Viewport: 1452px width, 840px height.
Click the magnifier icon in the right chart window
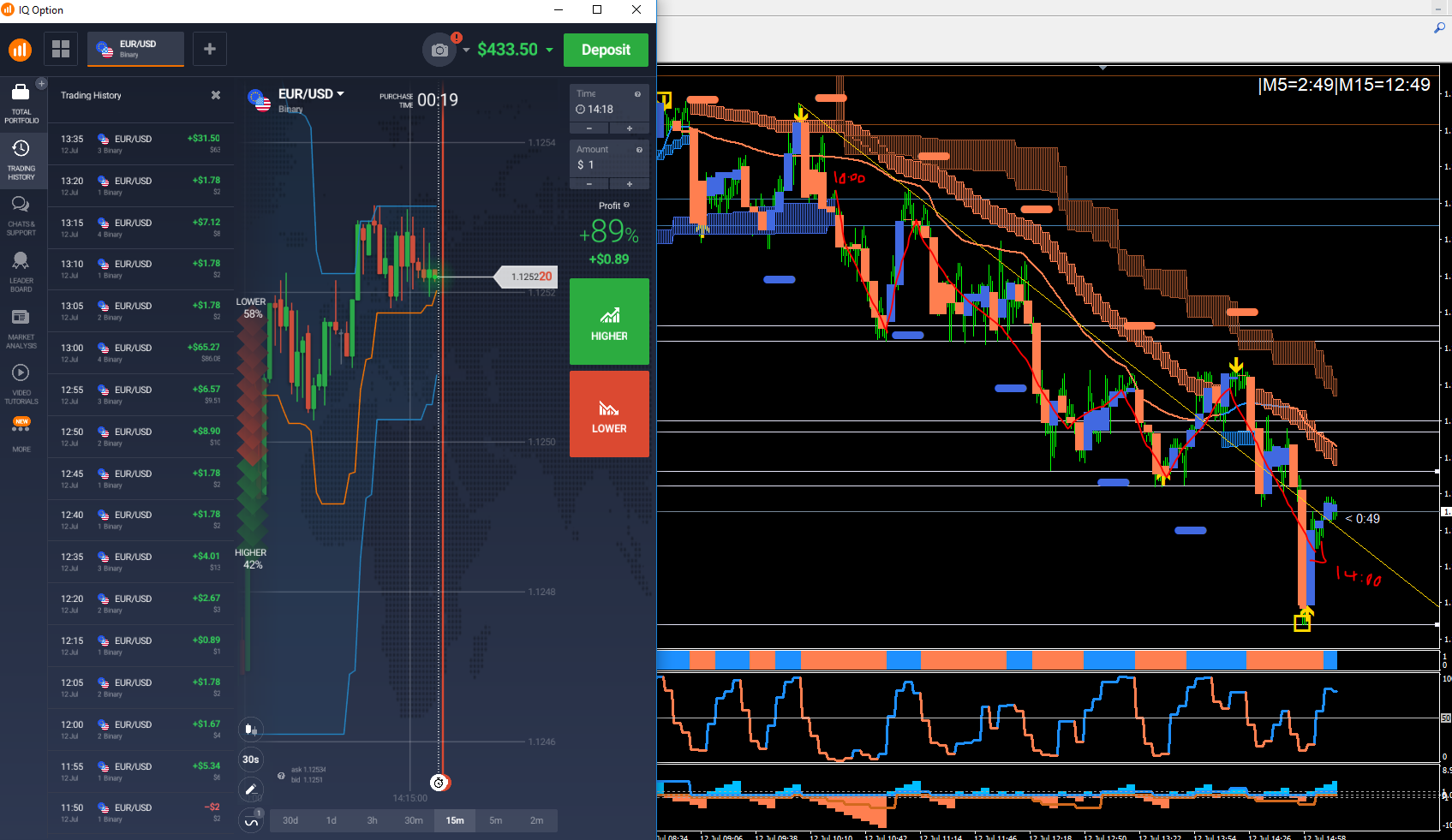point(1439,28)
